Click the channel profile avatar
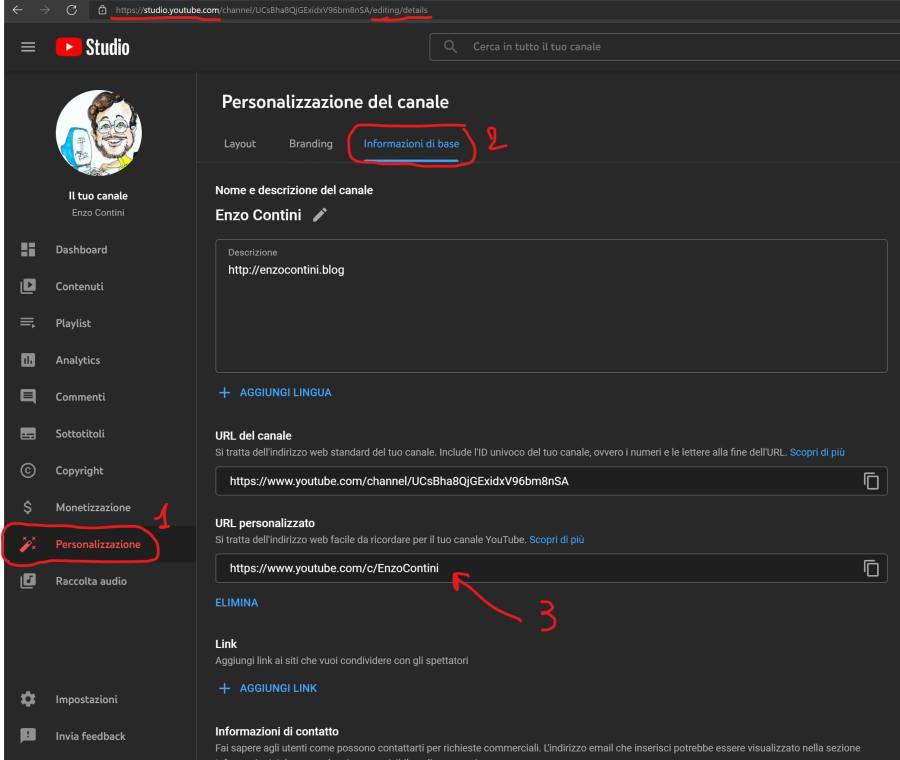This screenshot has height=760, width=900. tap(98, 132)
